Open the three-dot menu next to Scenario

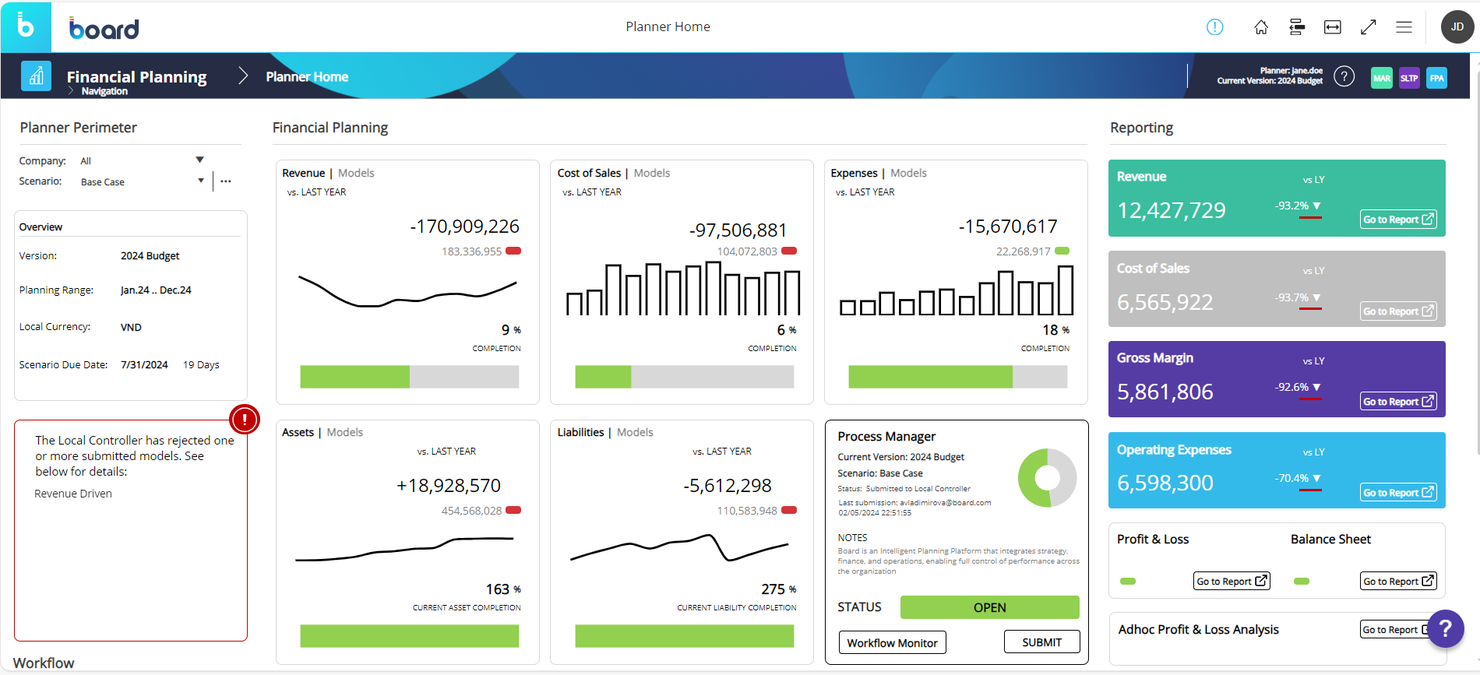226,182
